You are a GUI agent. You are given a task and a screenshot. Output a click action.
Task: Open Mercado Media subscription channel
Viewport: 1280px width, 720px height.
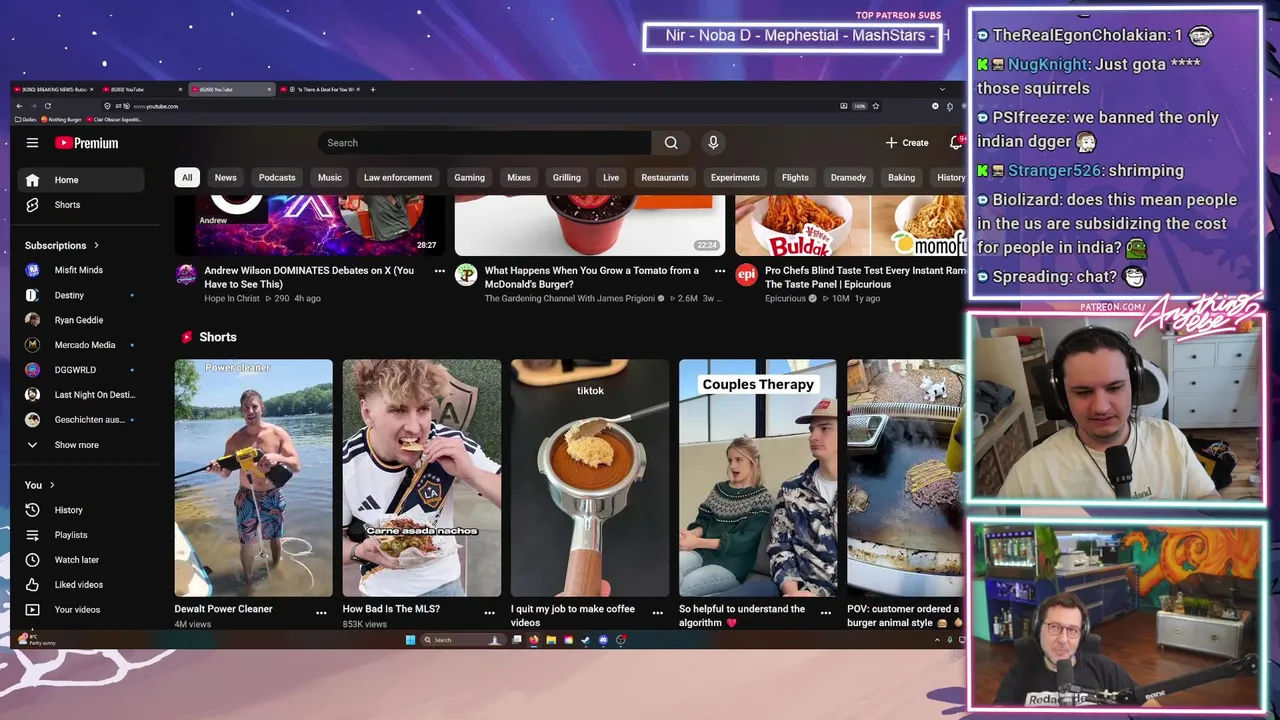(81, 345)
